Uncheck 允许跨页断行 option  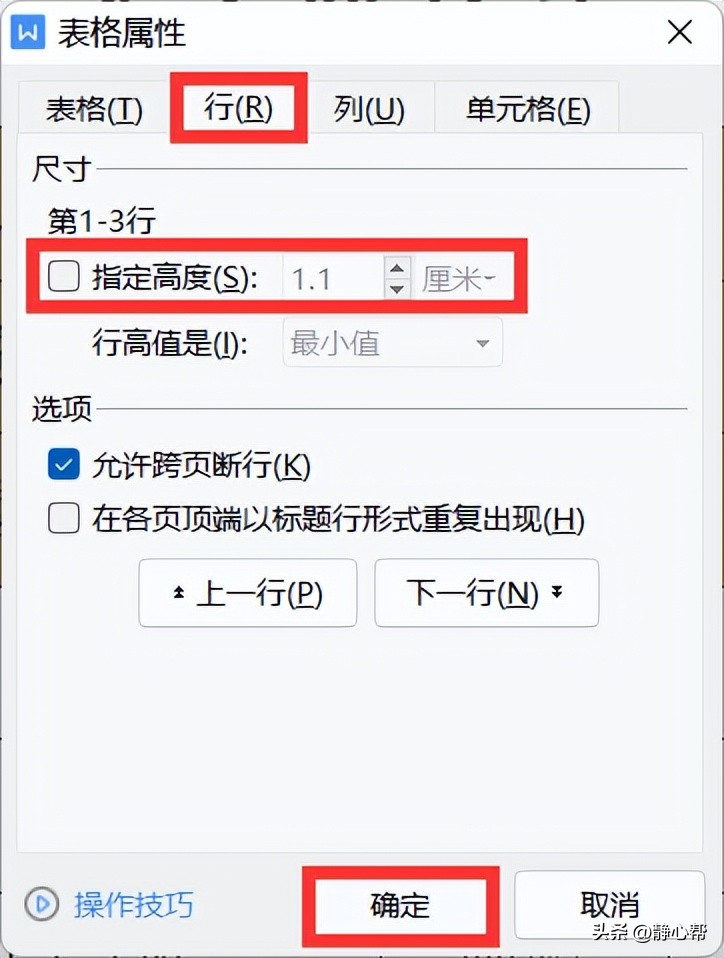[x=64, y=464]
